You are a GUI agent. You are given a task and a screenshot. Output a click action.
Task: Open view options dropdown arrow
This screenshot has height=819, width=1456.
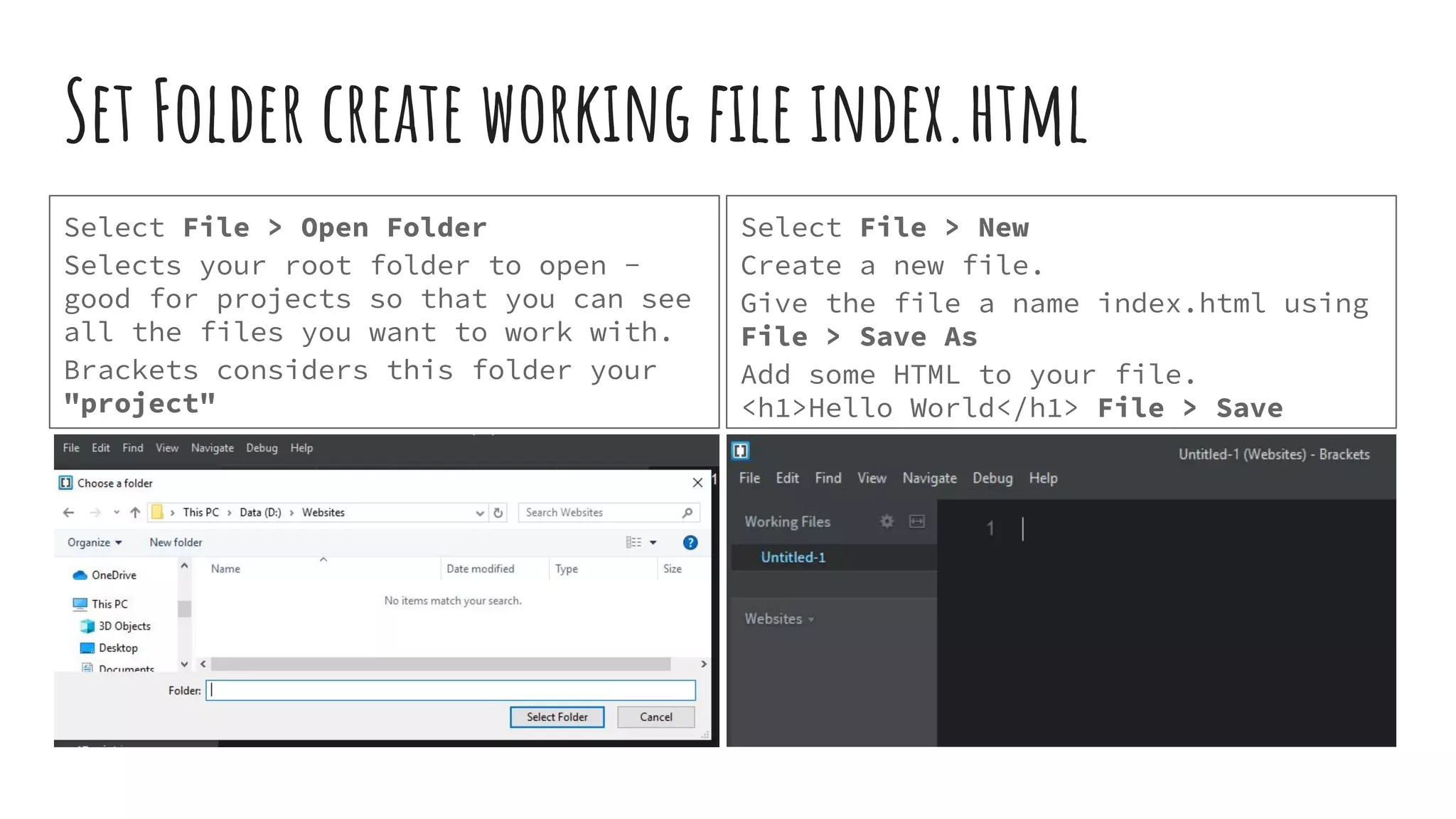point(653,542)
